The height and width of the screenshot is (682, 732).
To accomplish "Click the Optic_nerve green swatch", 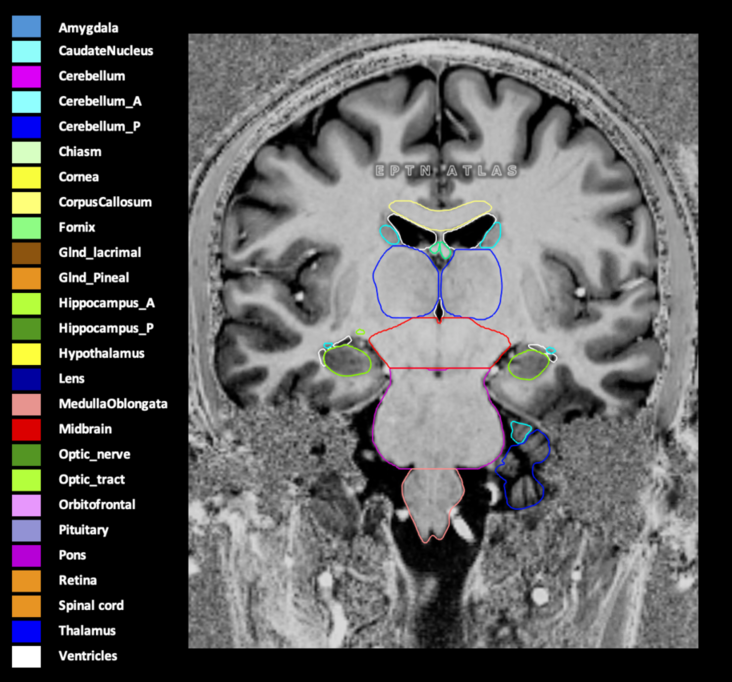I will 26,455.
